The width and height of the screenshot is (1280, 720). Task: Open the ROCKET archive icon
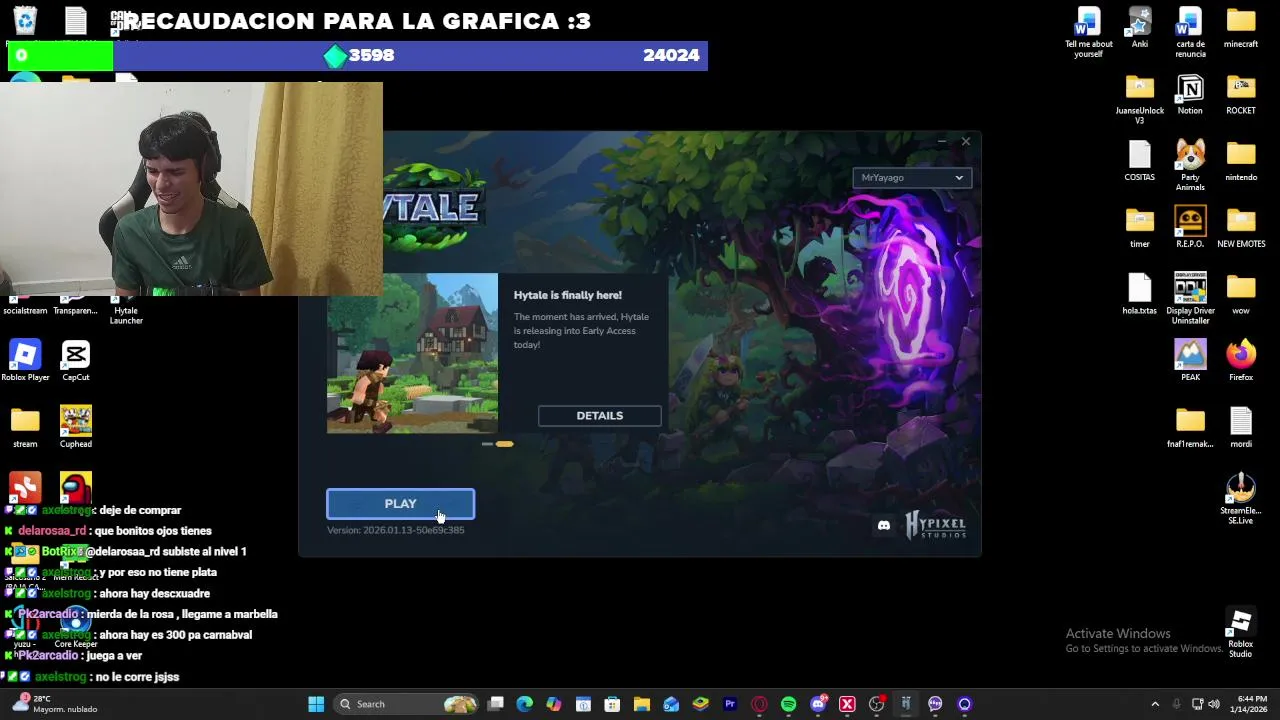(x=1241, y=95)
